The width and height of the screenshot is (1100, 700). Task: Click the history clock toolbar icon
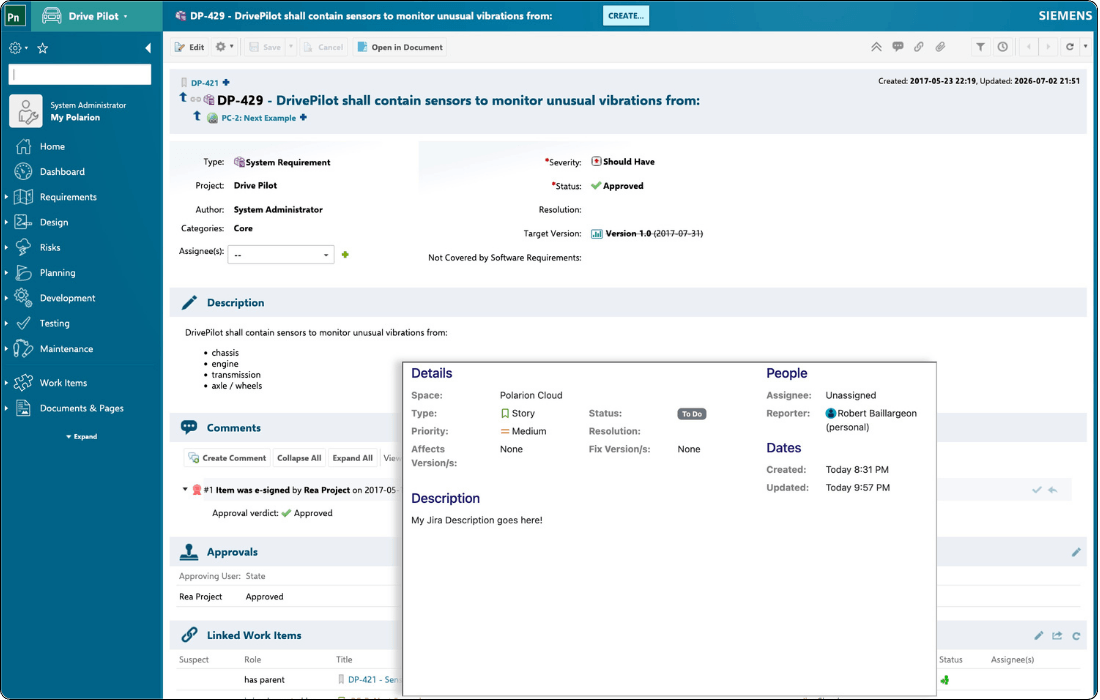(x=1002, y=47)
